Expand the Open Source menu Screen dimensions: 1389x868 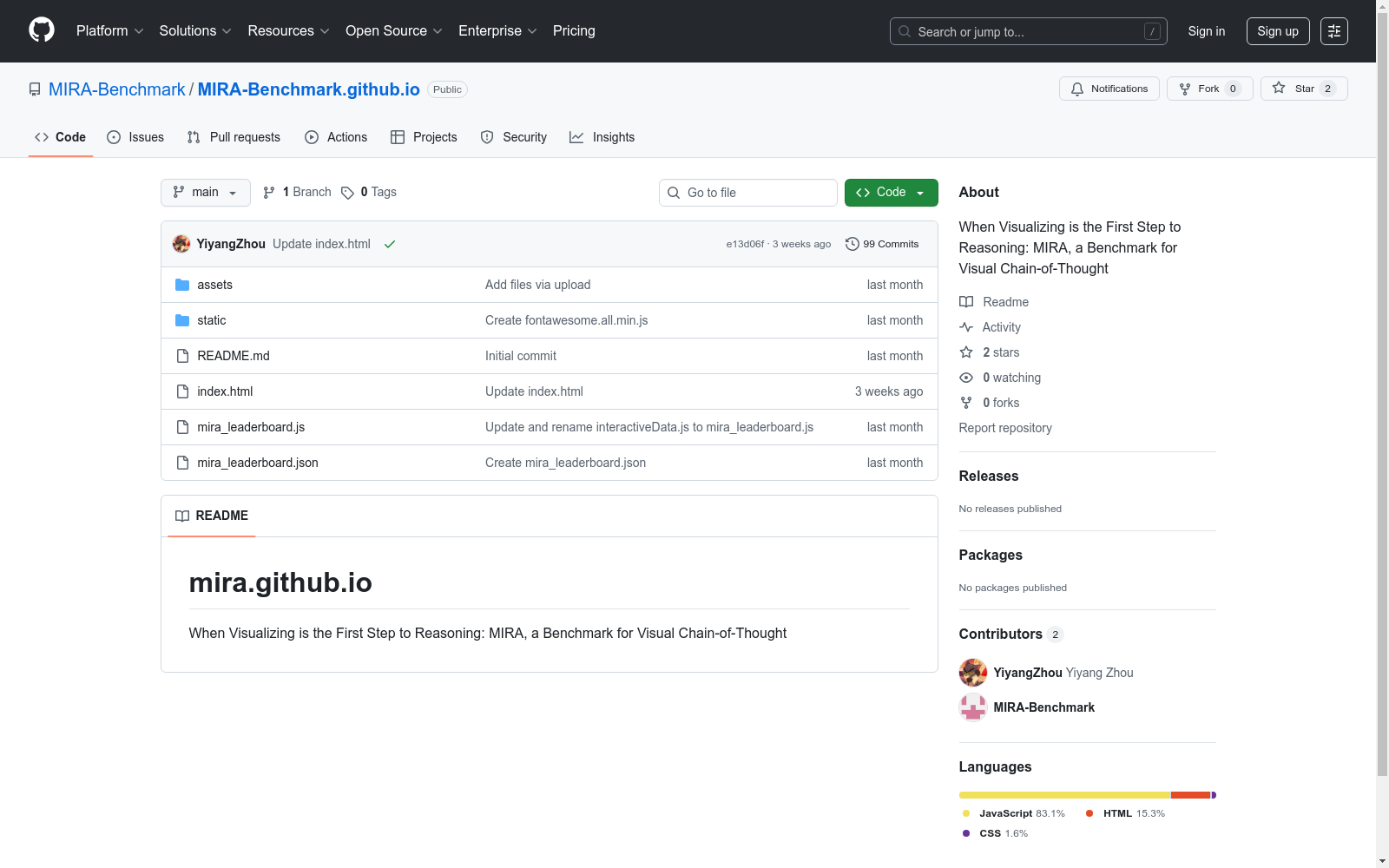click(394, 30)
